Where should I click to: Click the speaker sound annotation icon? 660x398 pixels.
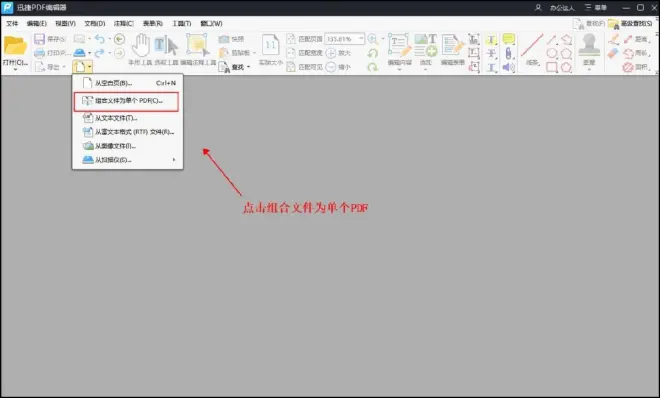(508, 67)
